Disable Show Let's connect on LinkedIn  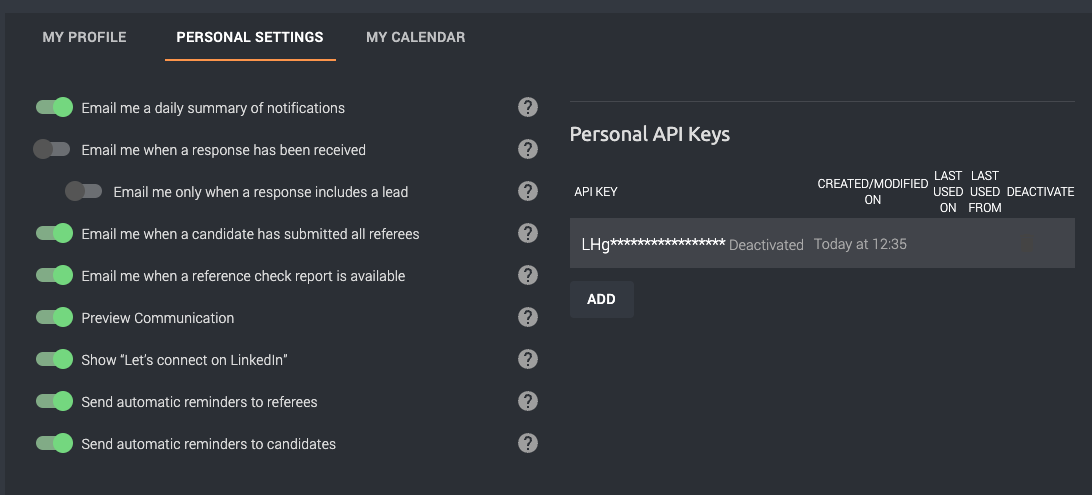pos(54,359)
